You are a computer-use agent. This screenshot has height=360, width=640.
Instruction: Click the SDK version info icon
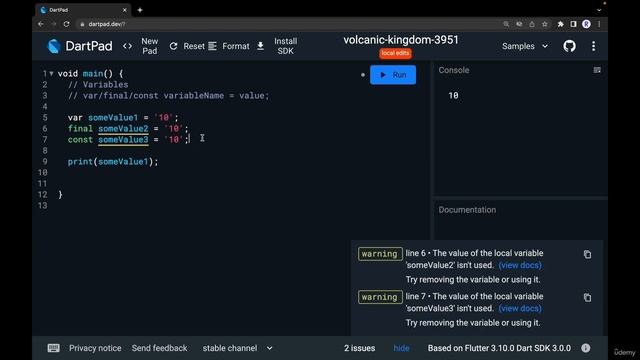pyautogui.click(x=586, y=348)
